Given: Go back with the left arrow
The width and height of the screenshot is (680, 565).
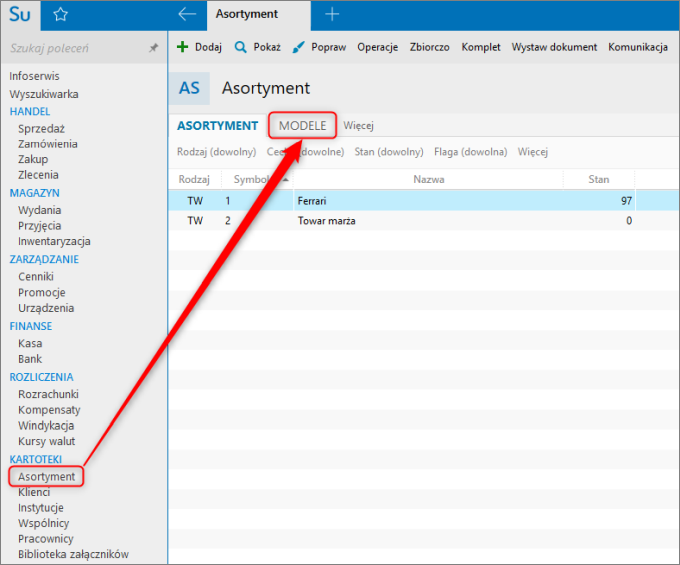Looking at the screenshot, I should click(187, 14).
